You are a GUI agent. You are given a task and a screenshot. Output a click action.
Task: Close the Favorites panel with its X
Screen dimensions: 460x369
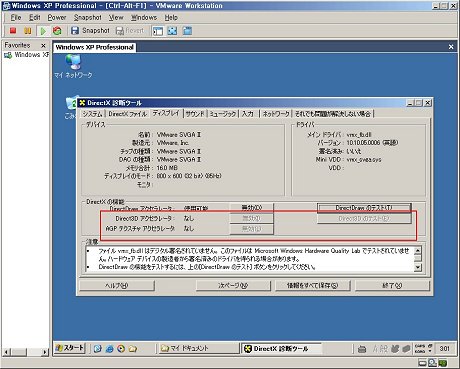[x=43, y=45]
